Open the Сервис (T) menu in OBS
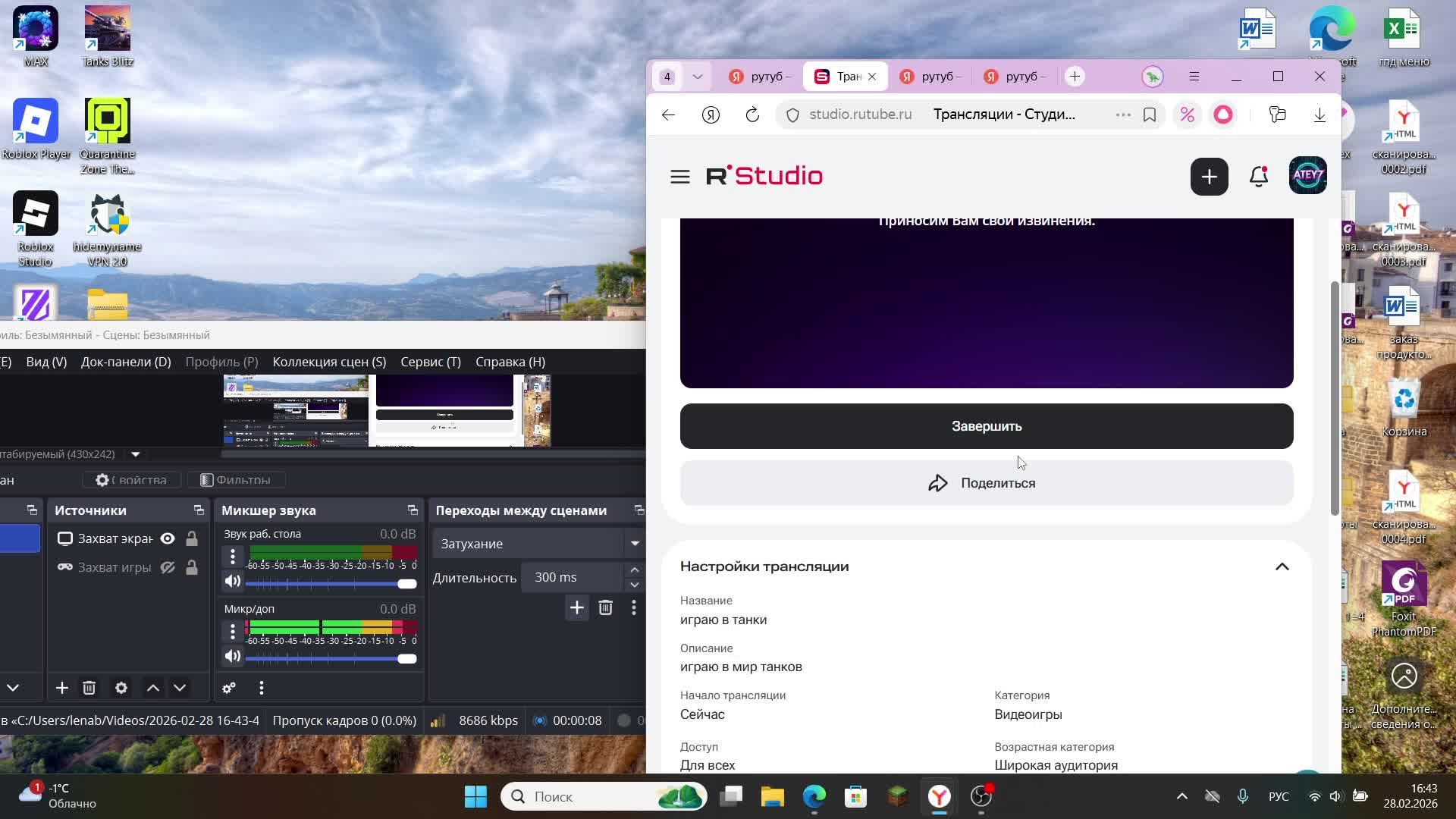Image resolution: width=1456 pixels, height=819 pixels. point(430,362)
